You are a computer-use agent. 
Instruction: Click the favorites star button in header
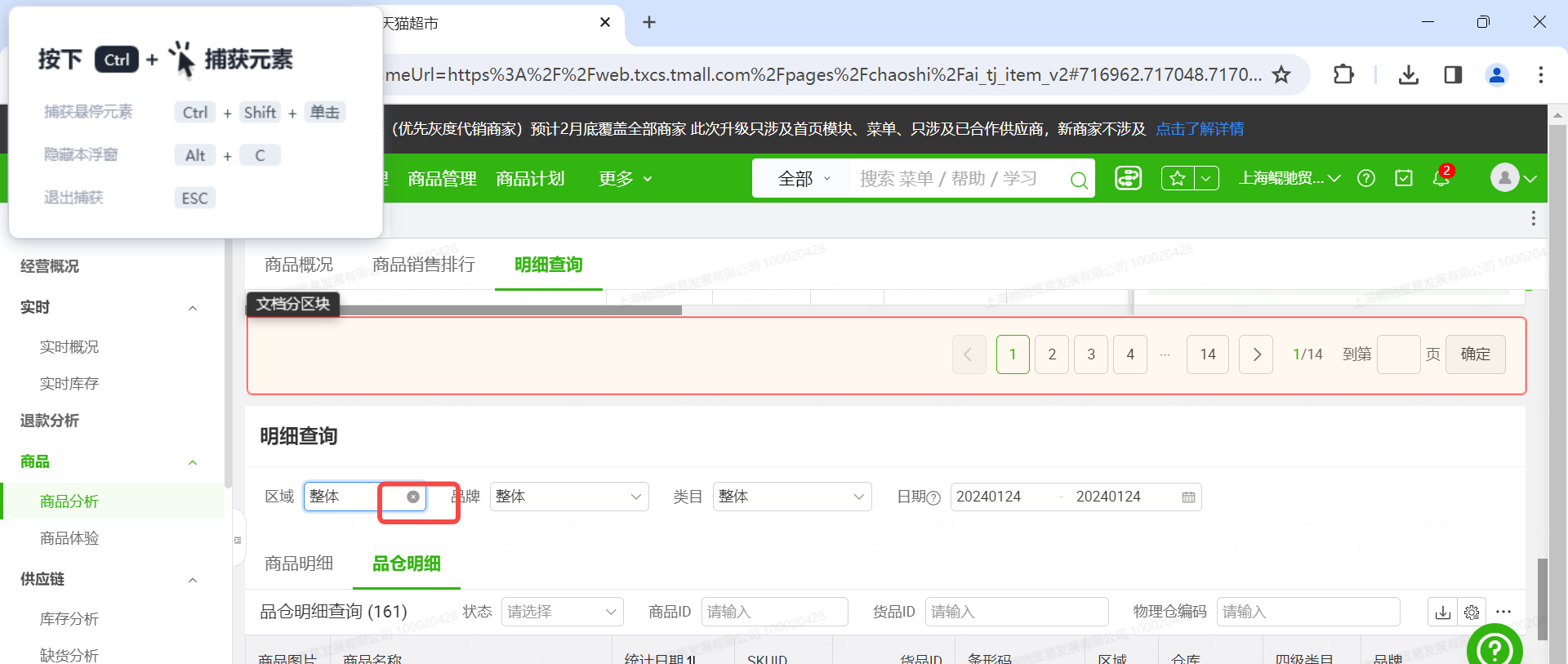pos(1178,178)
